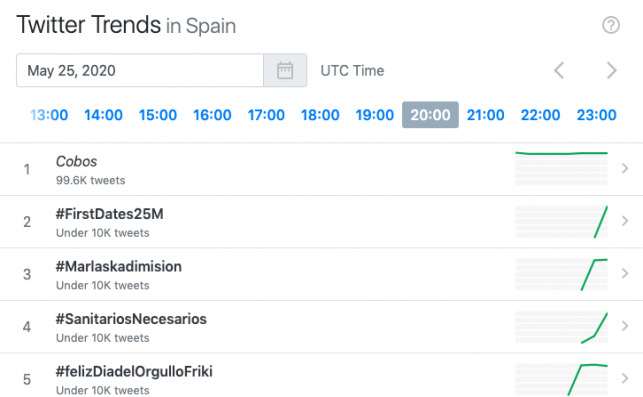Expand #FirstDates25M trend chevron
This screenshot has width=643, height=397.
coord(625,221)
